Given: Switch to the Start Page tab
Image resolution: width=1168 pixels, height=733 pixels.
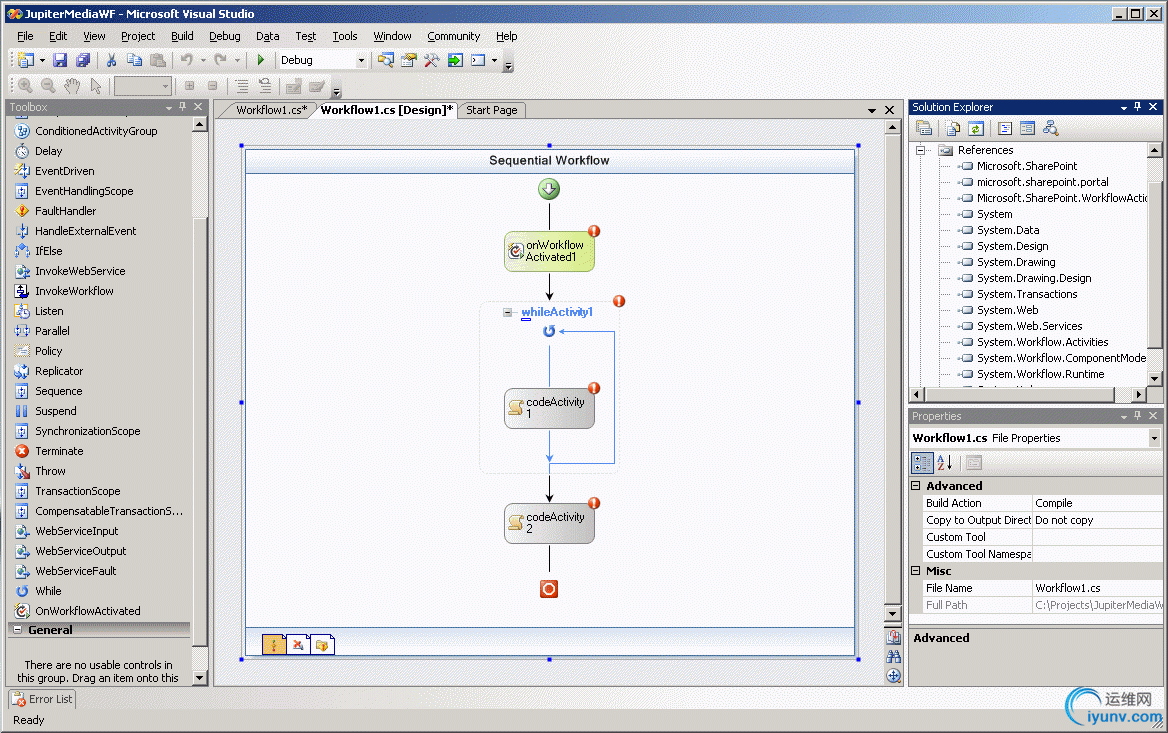Looking at the screenshot, I should (x=492, y=110).
